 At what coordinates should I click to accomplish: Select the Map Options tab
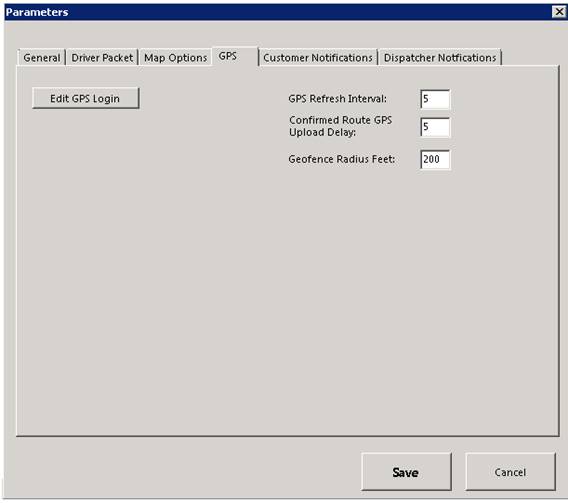[x=175, y=58]
